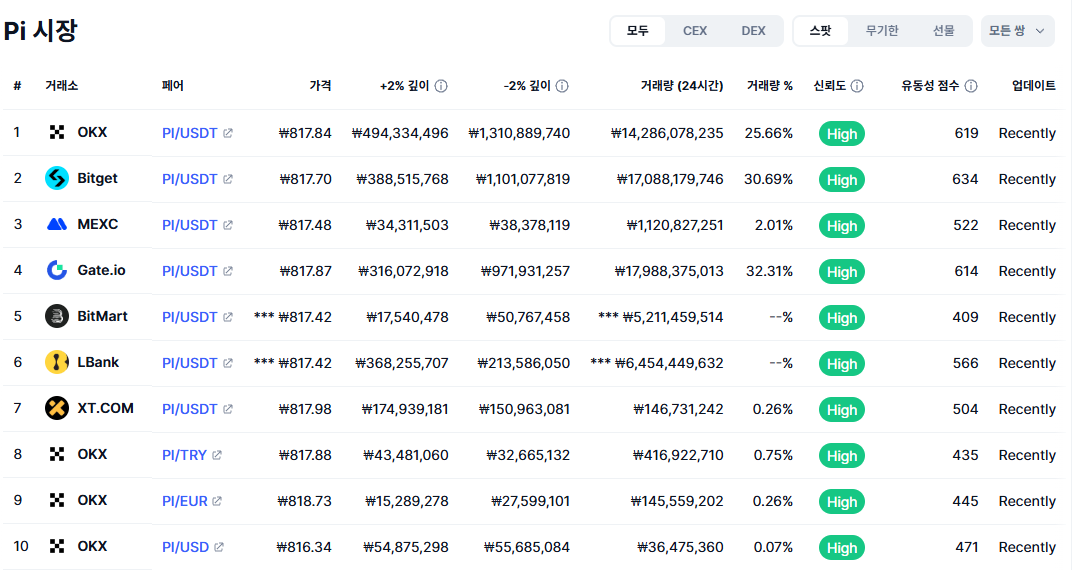Open the MEXC PI/USDT pair link
The height and width of the screenshot is (570, 1072).
[x=189, y=225]
